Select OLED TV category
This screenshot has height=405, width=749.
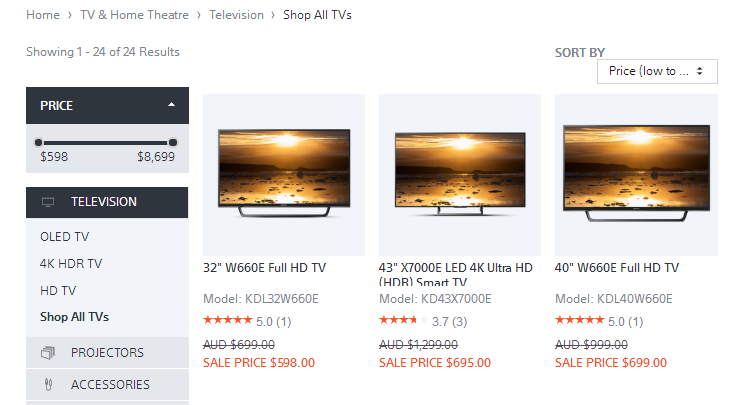coord(64,237)
